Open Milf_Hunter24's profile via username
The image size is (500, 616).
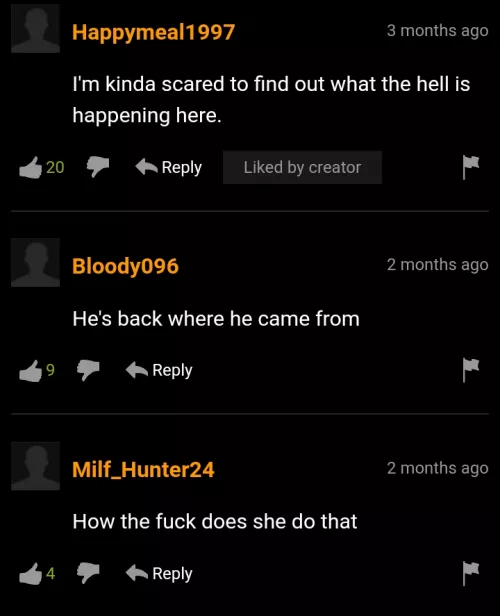click(143, 470)
